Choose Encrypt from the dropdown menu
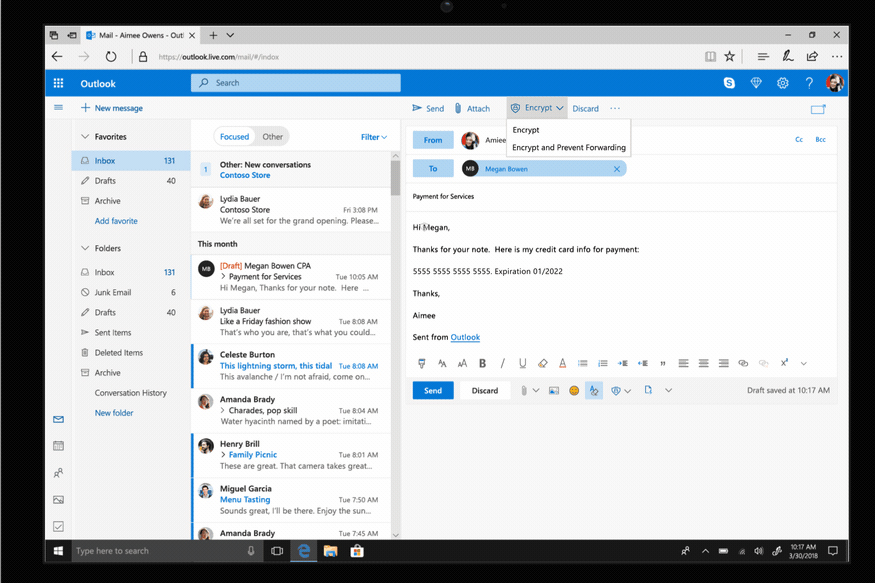This screenshot has height=583, width=875. (x=526, y=129)
